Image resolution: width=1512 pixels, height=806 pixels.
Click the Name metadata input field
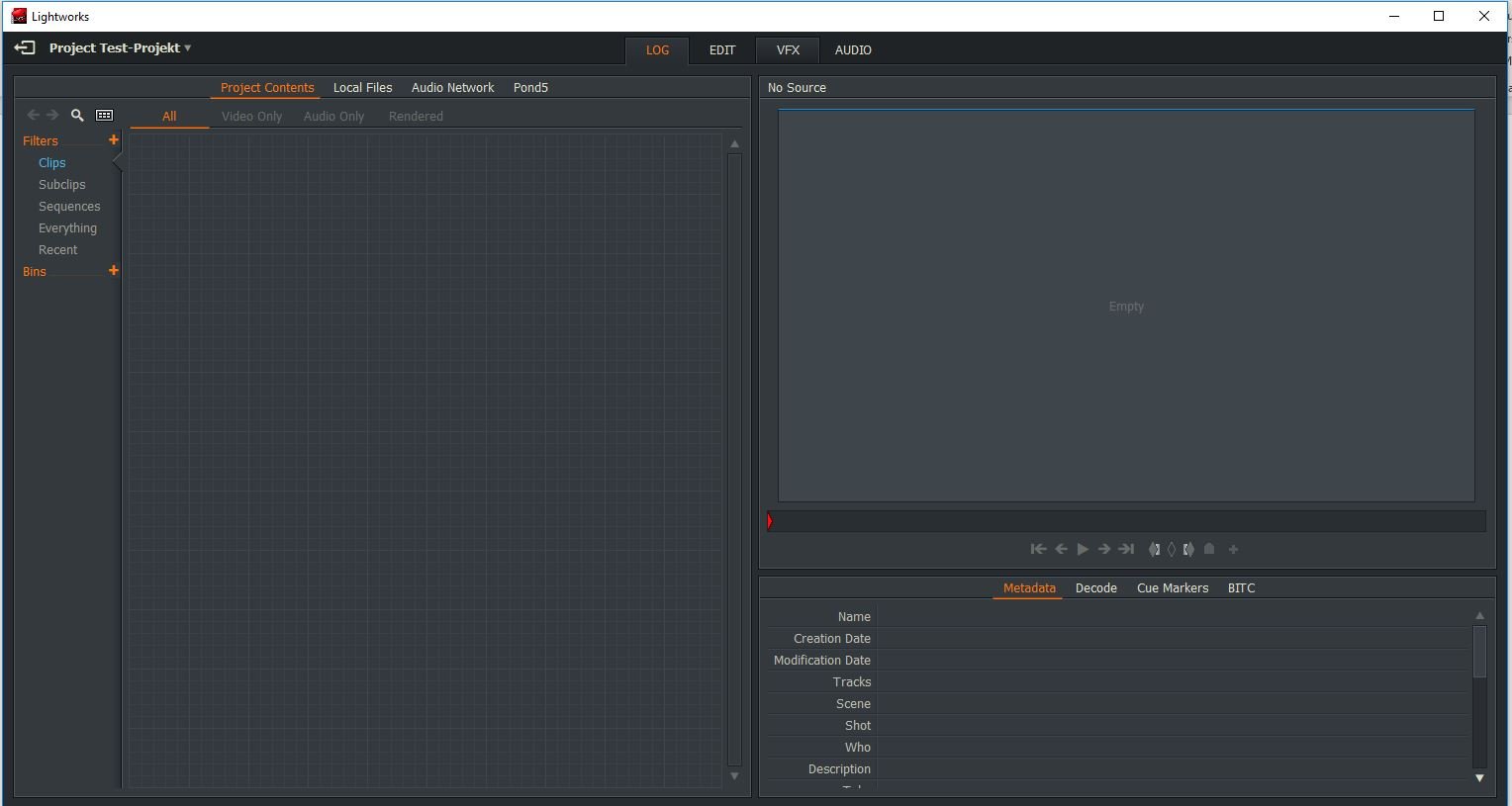[1173, 617]
